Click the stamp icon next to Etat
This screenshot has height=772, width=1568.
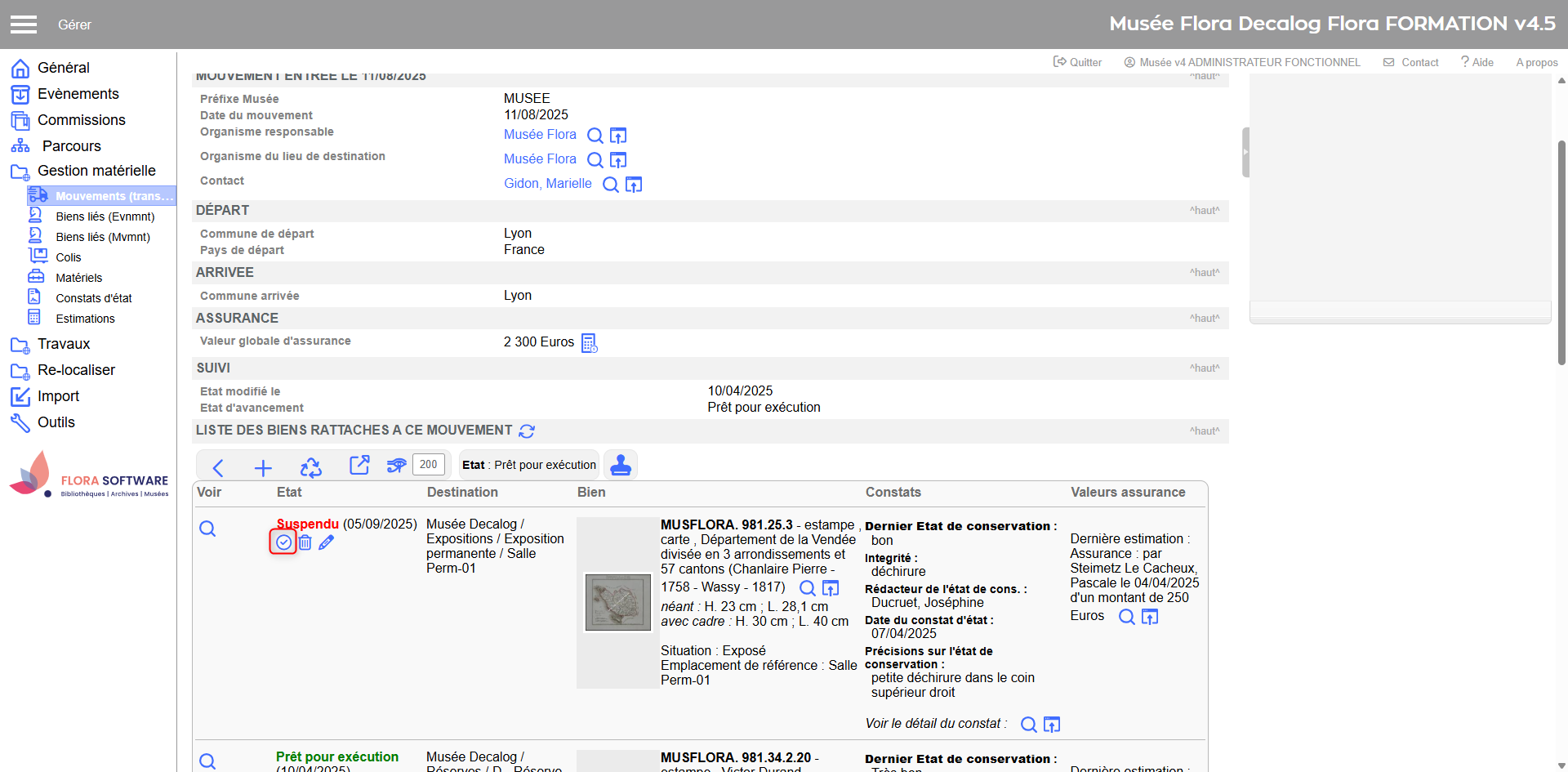click(x=621, y=465)
